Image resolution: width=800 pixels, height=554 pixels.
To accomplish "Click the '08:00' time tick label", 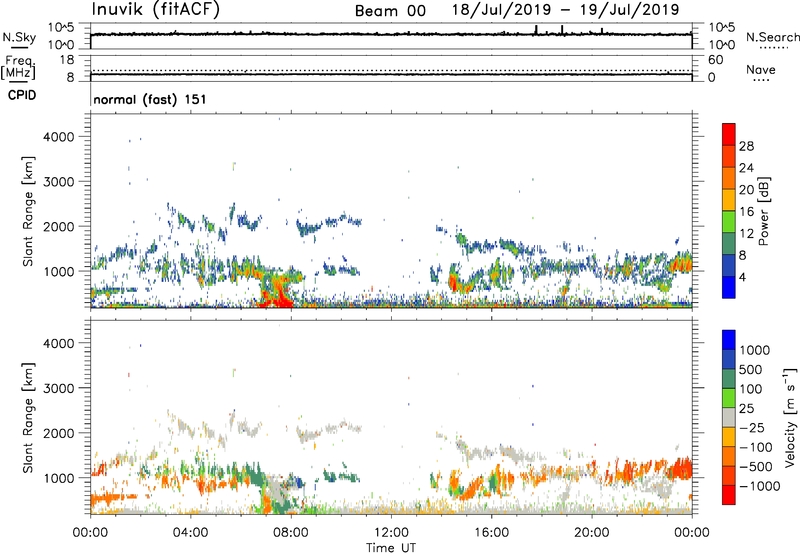I will [x=290, y=533].
